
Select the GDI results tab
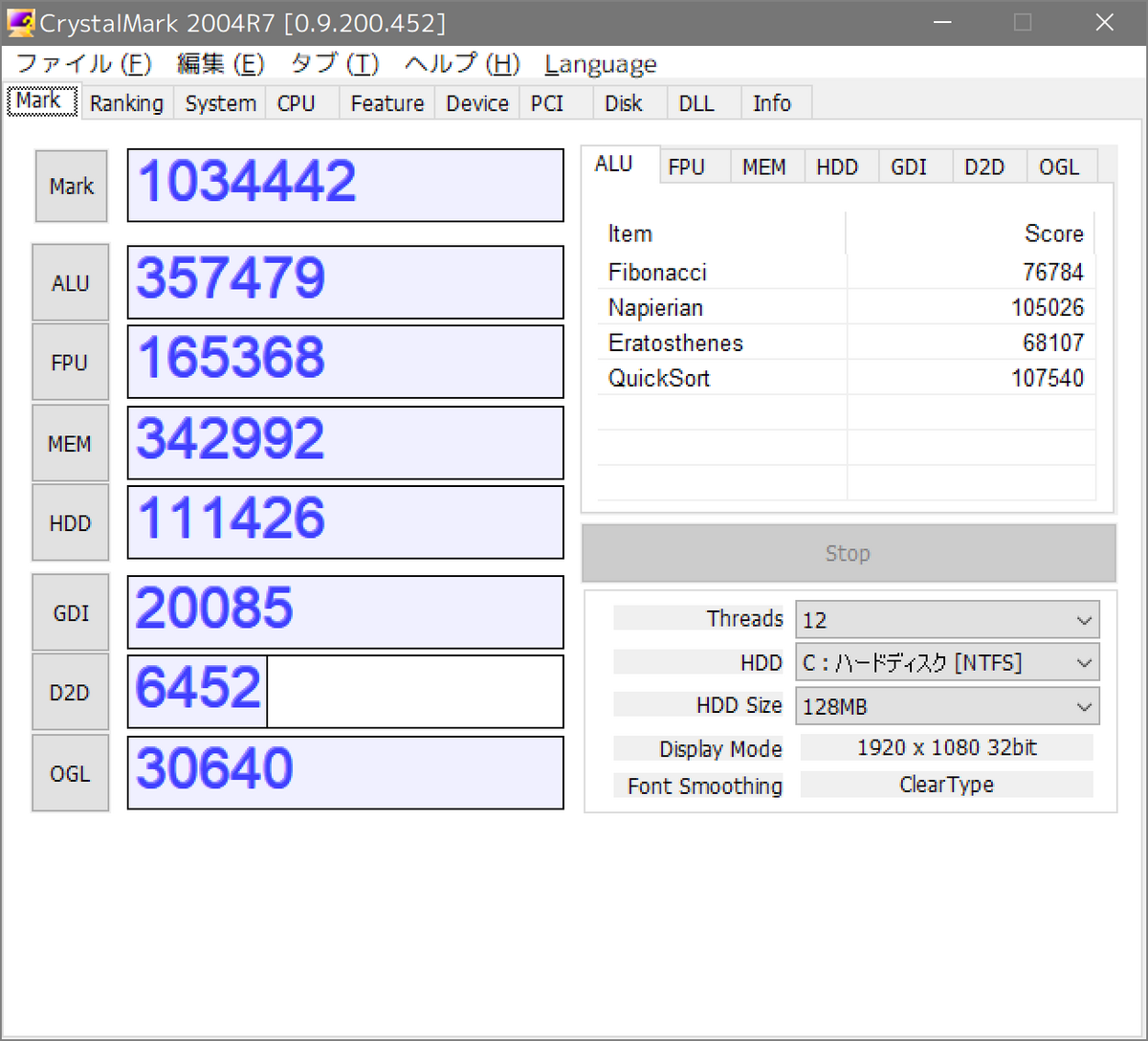click(x=916, y=166)
